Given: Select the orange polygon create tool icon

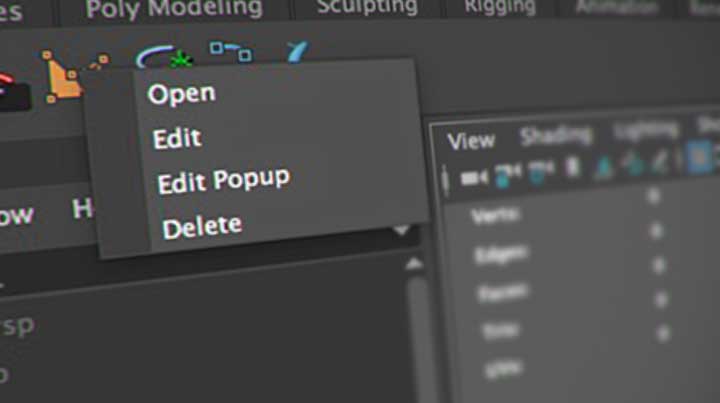Looking at the screenshot, I should point(62,77).
